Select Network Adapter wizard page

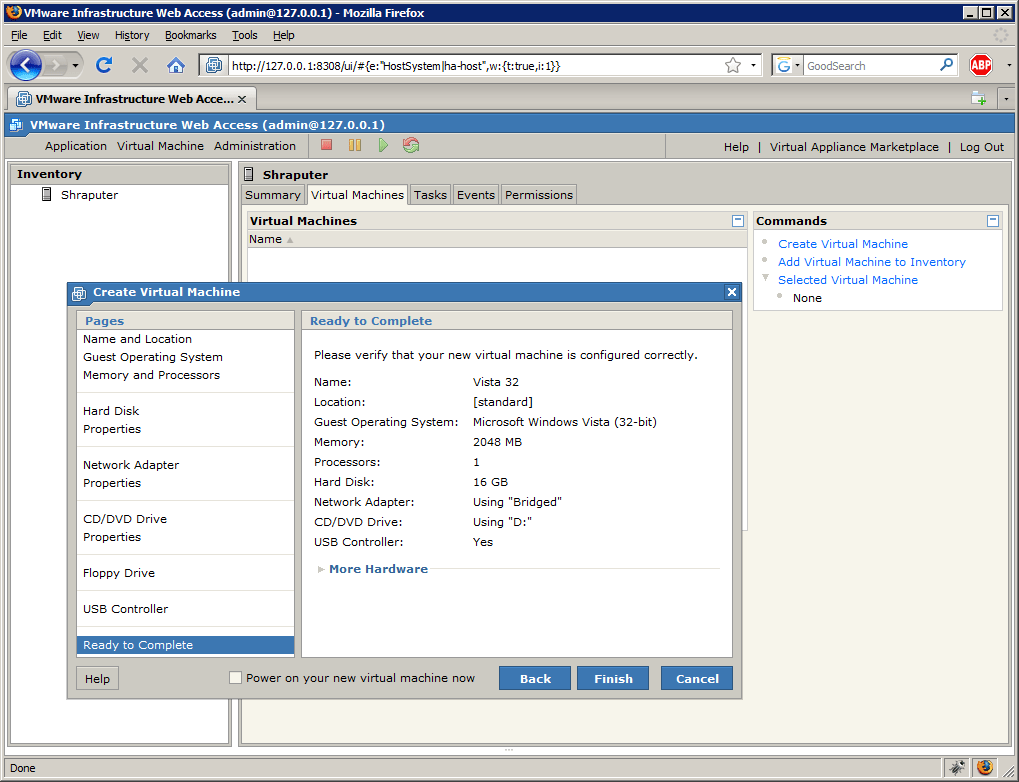131,465
